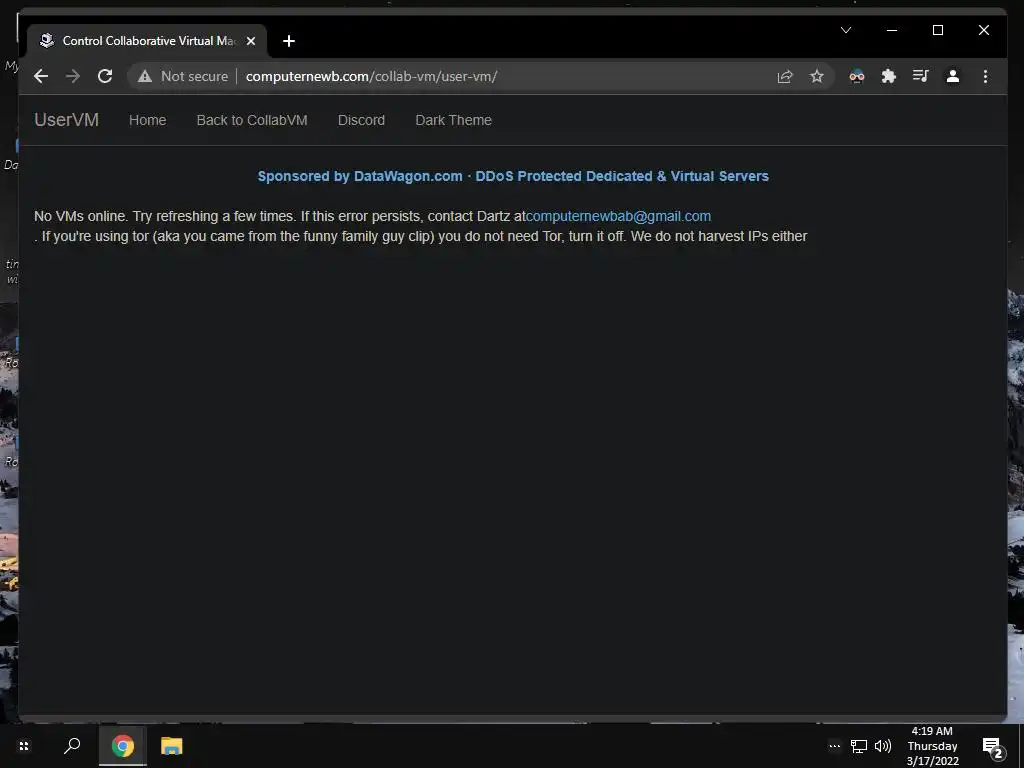
Task: Click the computernewbab@gmail.com email link
Action: pyautogui.click(x=618, y=216)
